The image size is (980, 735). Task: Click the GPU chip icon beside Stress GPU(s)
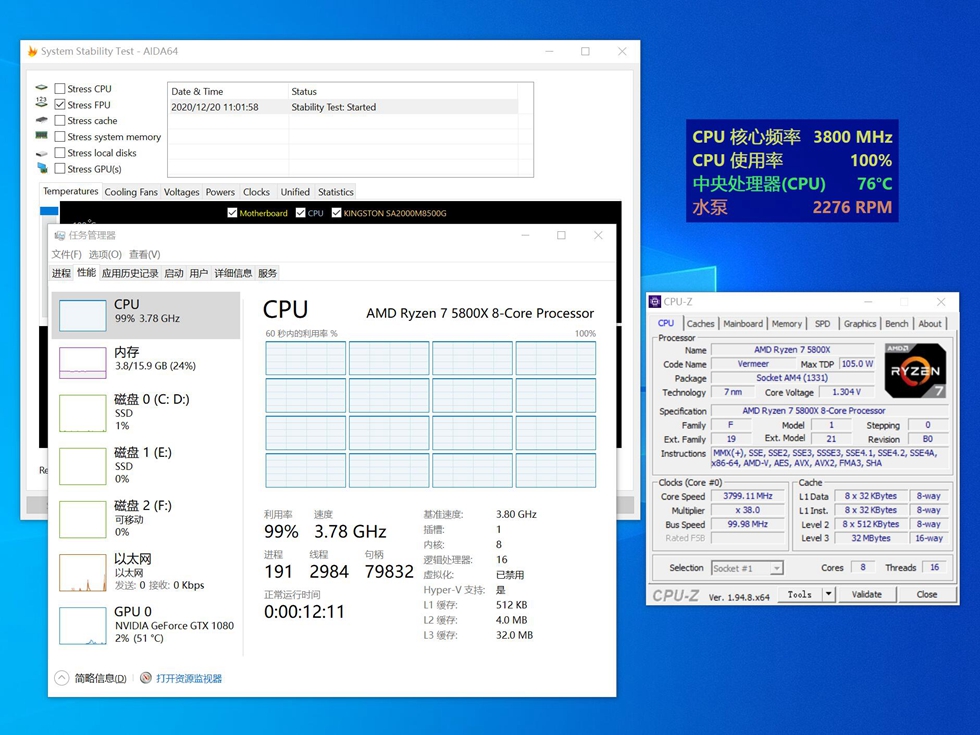tap(42, 169)
